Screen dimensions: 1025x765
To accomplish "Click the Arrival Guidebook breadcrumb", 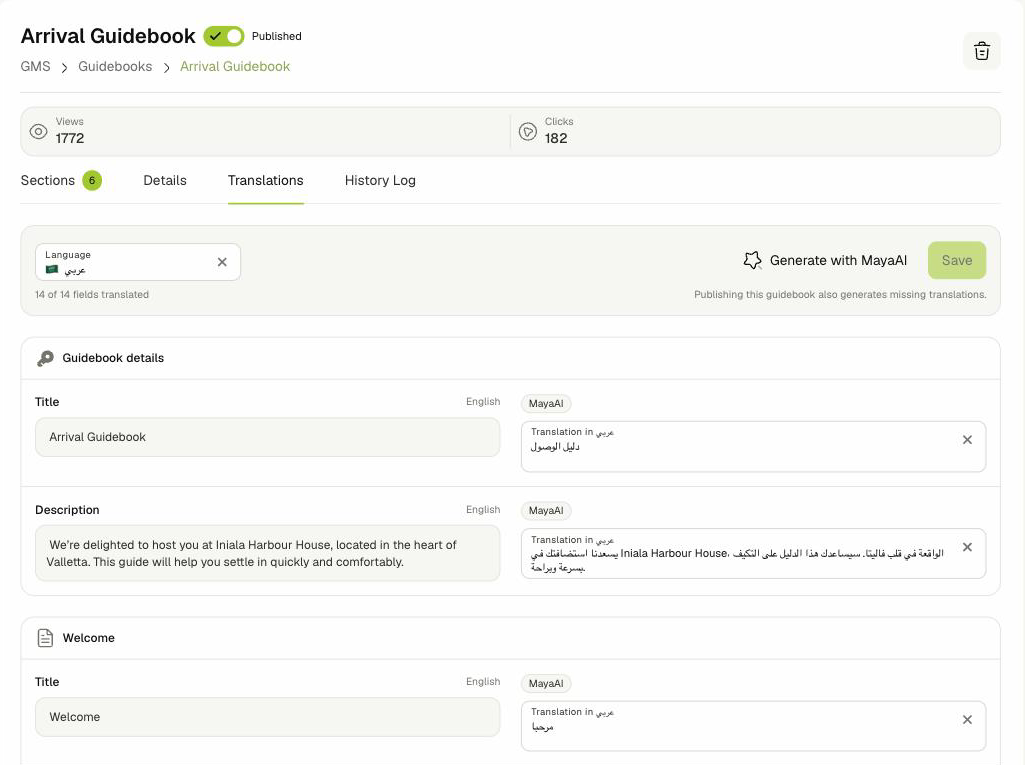I will coord(235,67).
